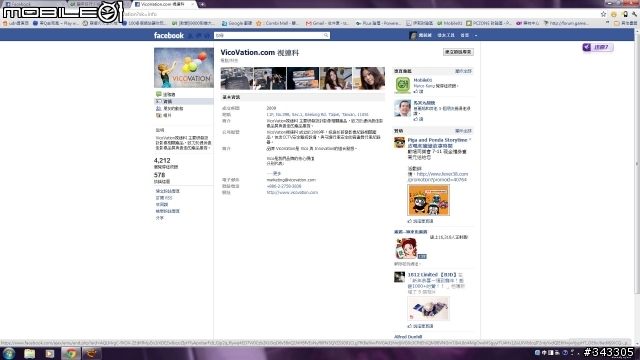Viewport: 640px width, 360px height.
Task: Open the www.vicovation.com website link
Action: (x=292, y=192)
